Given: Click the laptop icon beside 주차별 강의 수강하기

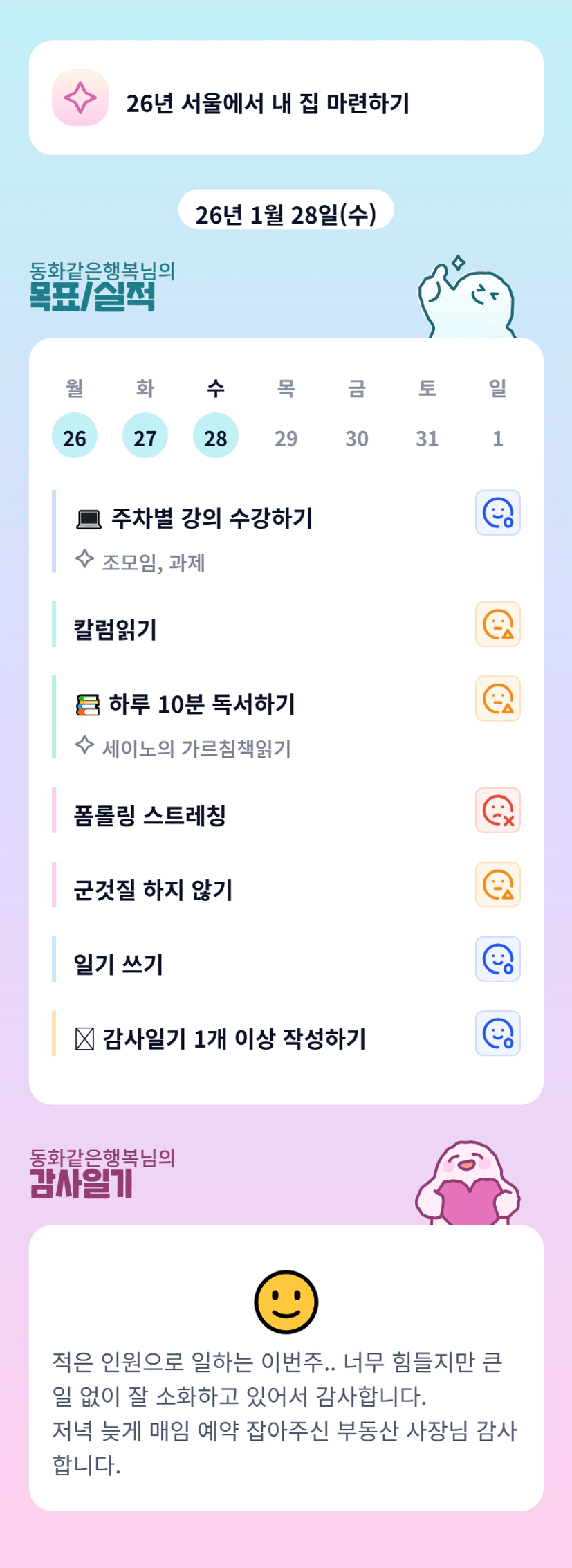Looking at the screenshot, I should point(89,519).
